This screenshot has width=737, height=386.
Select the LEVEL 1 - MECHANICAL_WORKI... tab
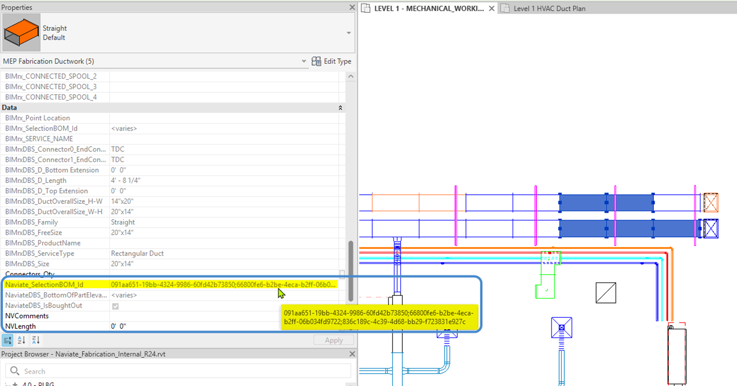coord(428,8)
